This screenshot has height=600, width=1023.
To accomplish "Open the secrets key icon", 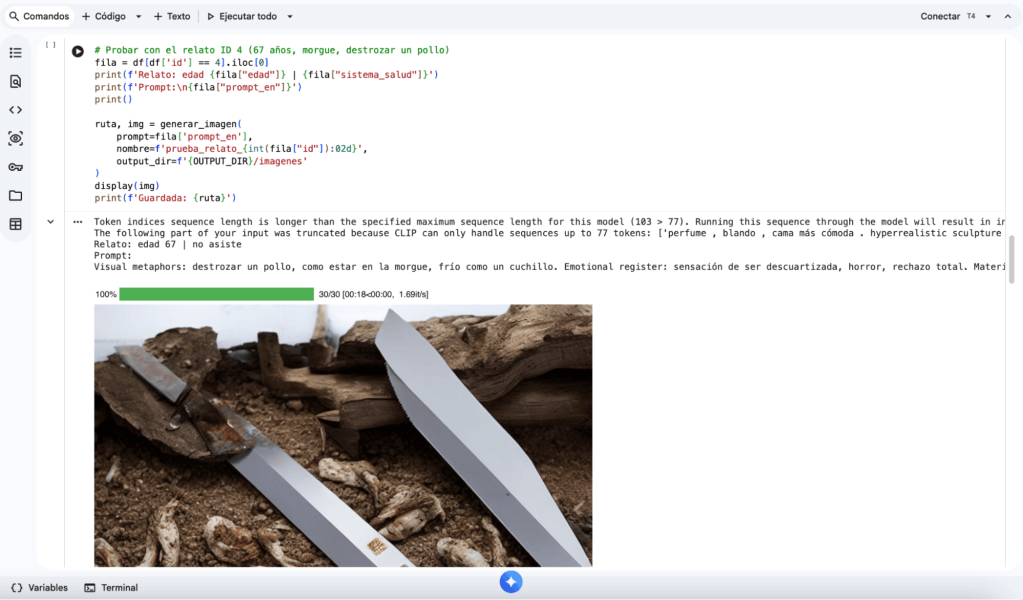I will pyautogui.click(x=16, y=167).
